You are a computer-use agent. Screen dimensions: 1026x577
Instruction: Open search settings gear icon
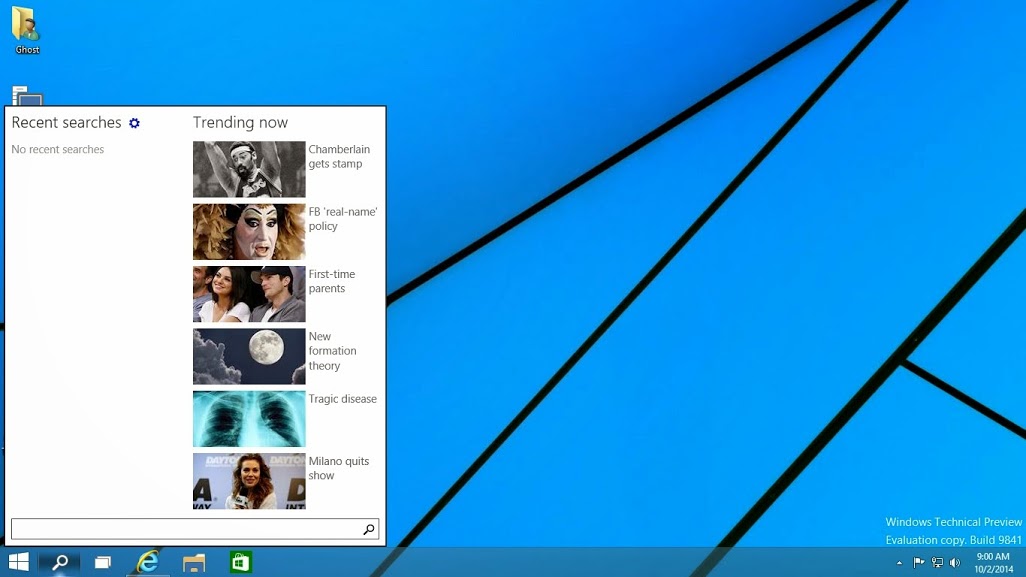pyautogui.click(x=134, y=123)
